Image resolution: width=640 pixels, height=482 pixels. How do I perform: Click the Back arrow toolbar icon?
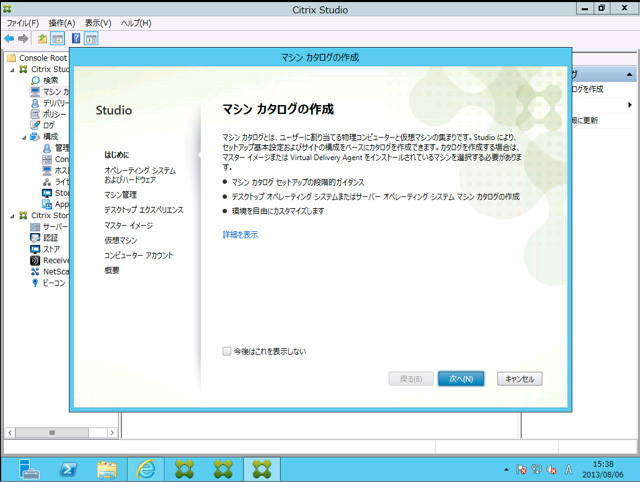(9, 39)
